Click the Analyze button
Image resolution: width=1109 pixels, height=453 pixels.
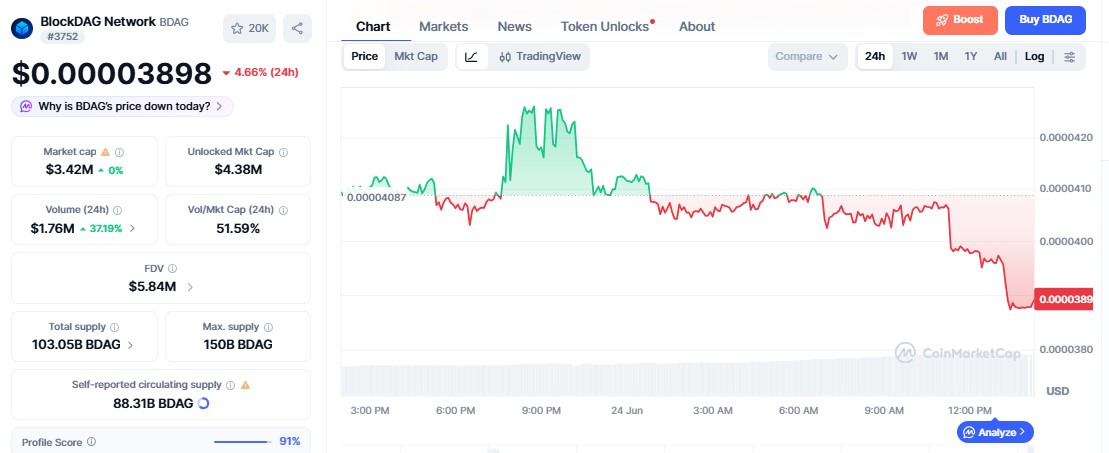[995, 432]
